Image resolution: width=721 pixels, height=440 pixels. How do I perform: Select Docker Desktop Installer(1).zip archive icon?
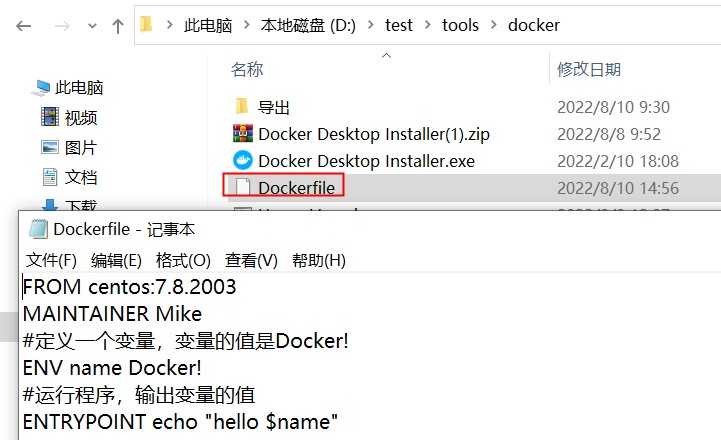243,133
